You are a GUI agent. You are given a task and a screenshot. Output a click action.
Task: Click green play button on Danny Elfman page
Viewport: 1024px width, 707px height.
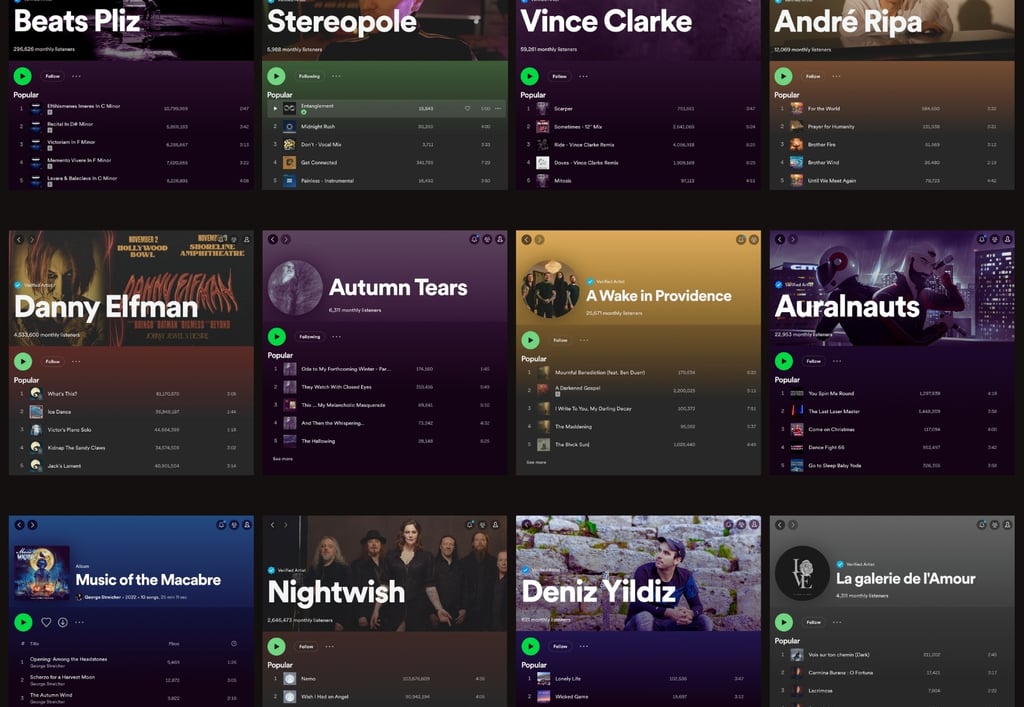coord(23,361)
